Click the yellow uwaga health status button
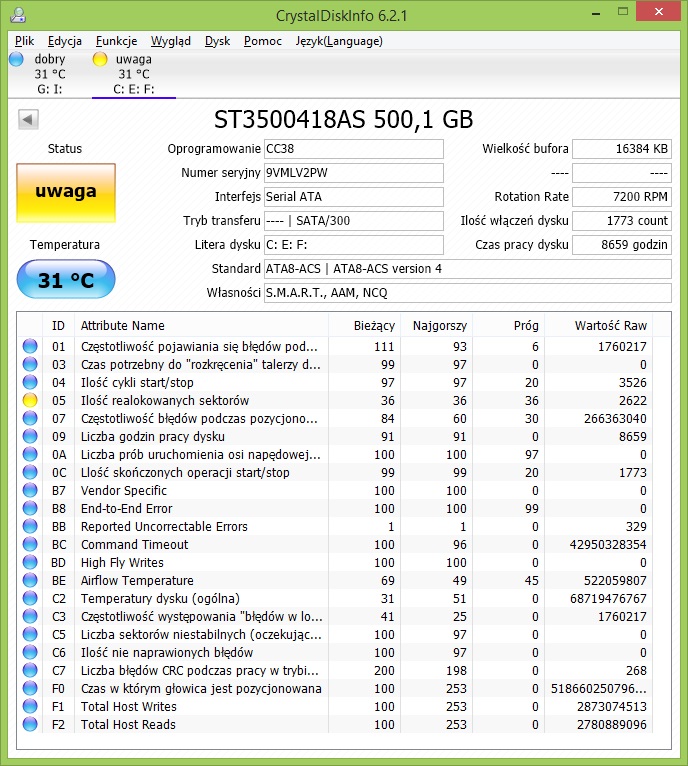688x766 pixels. tap(66, 193)
